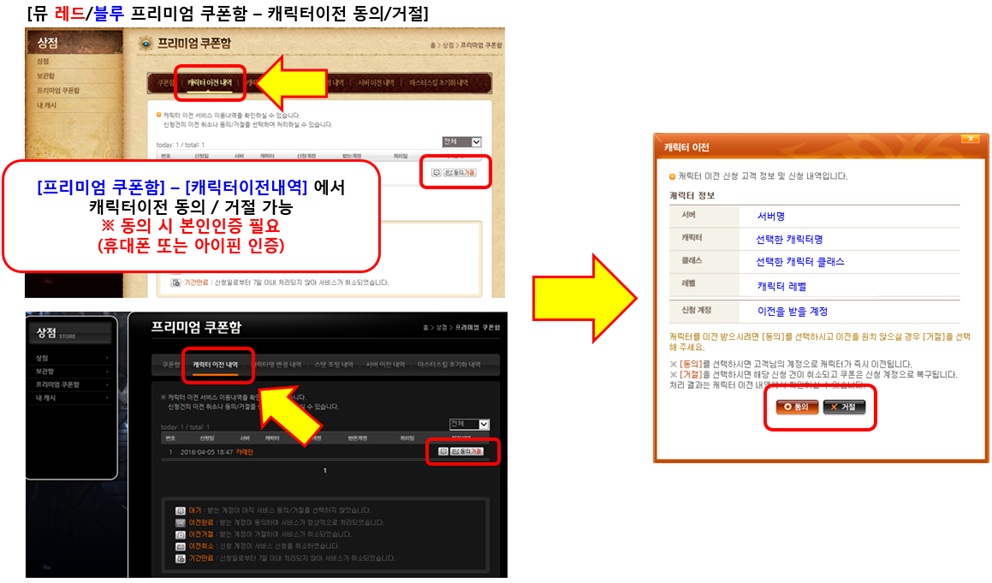Click 캐릭터 정보 heading in popup
The width and height of the screenshot is (992, 583).
pyautogui.click(x=692, y=195)
